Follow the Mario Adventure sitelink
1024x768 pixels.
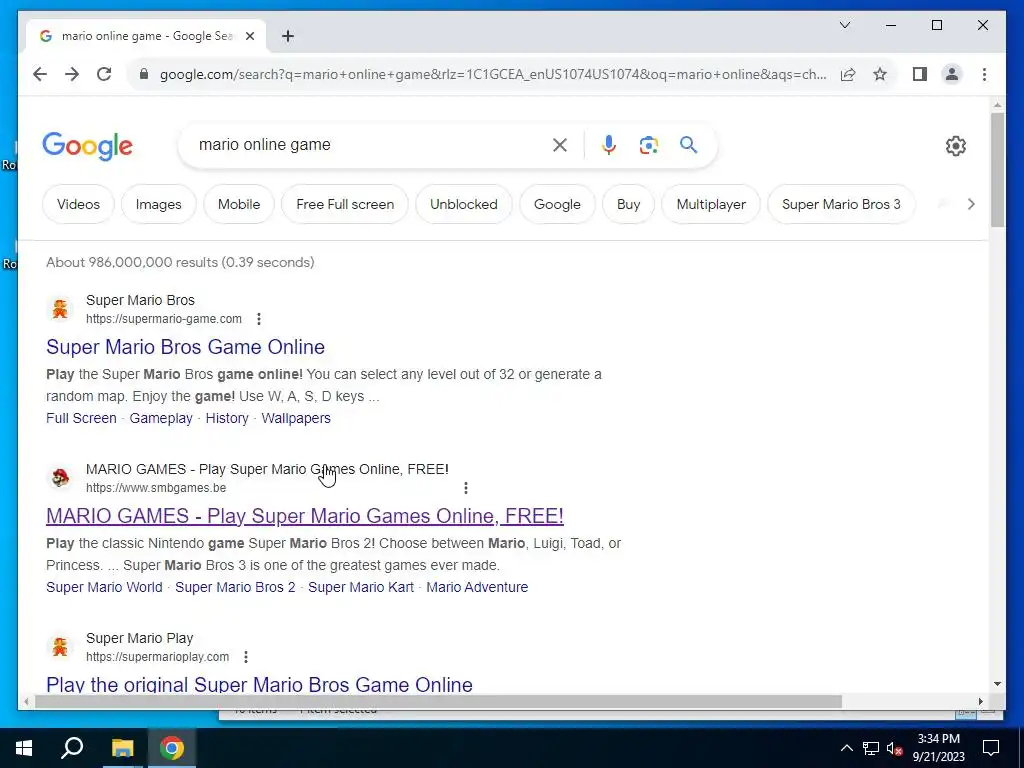coord(477,587)
